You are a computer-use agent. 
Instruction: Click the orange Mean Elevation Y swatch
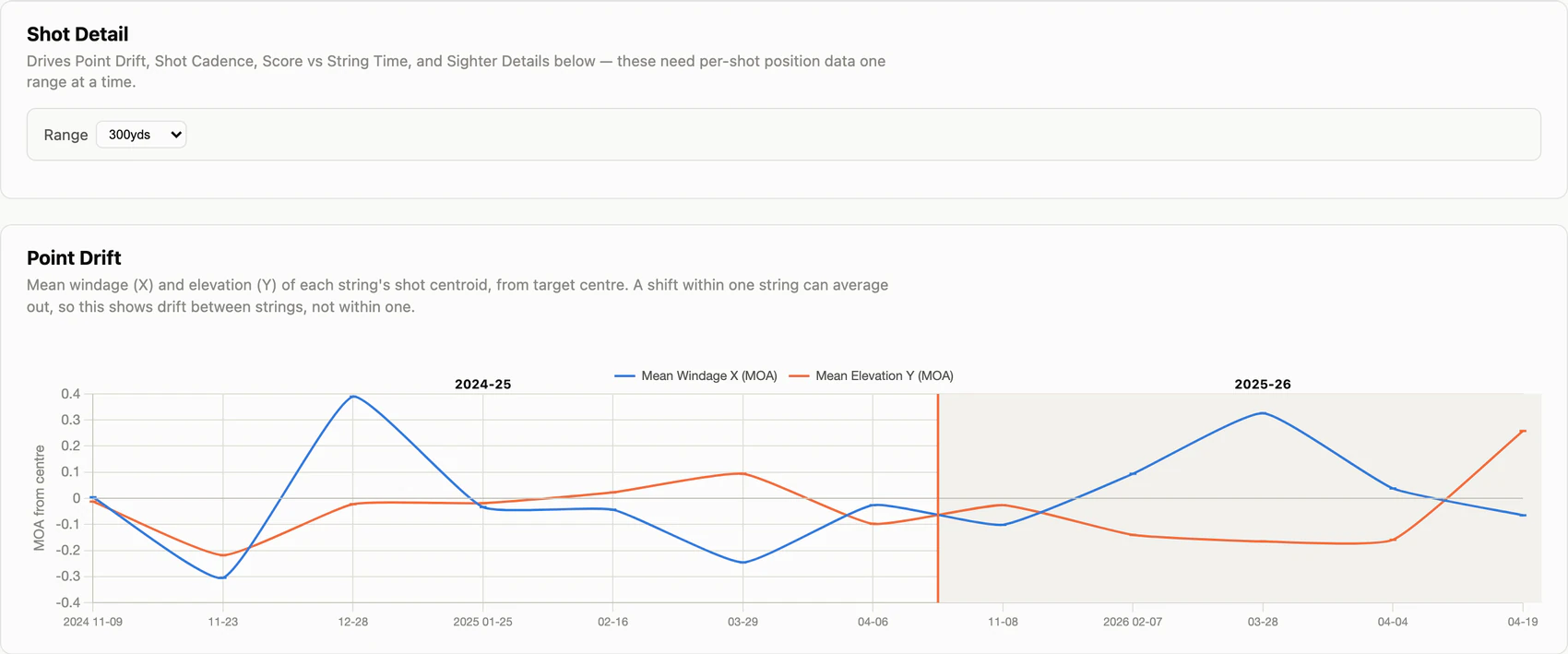(x=800, y=375)
